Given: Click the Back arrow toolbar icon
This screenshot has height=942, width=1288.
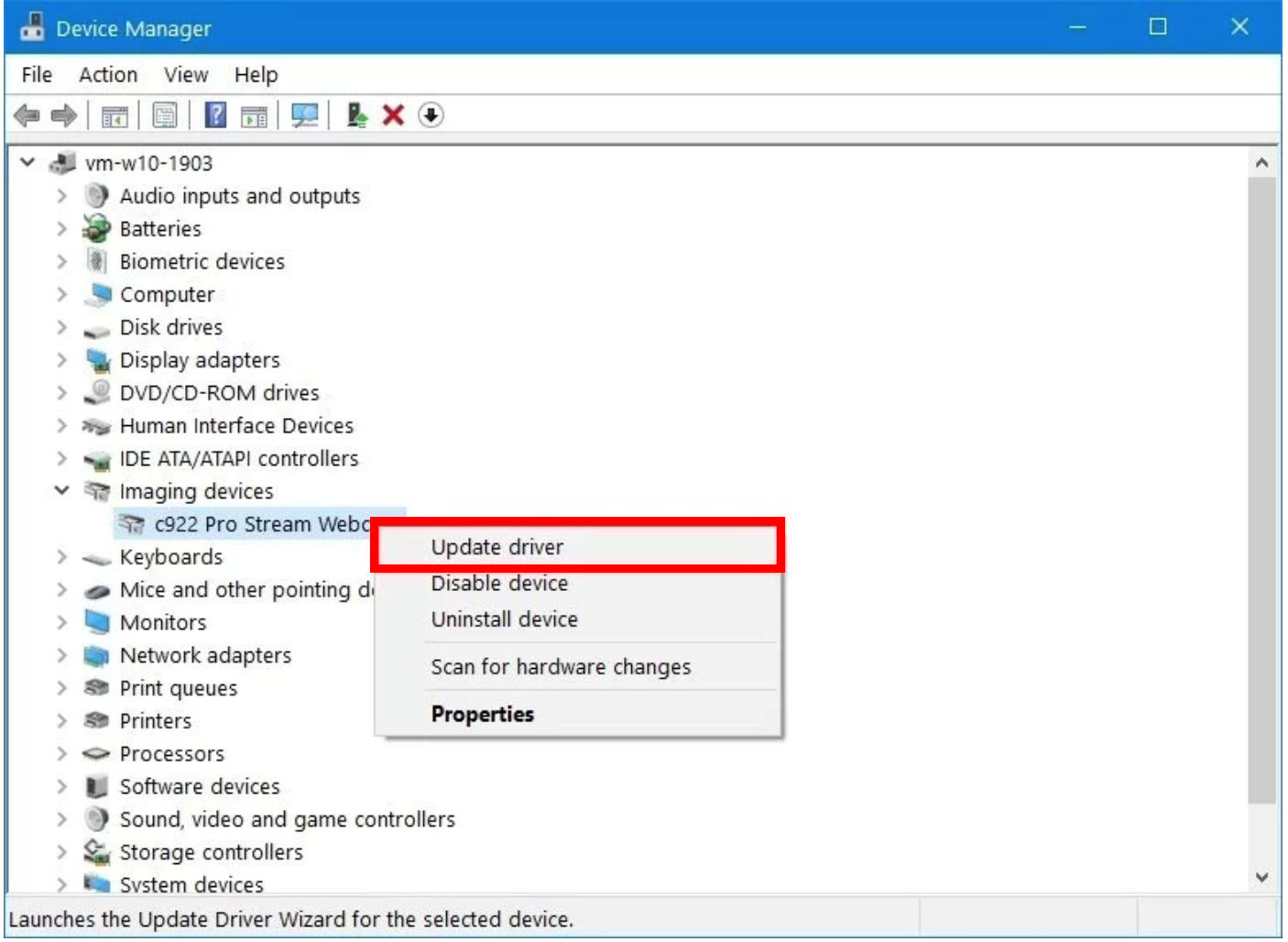Looking at the screenshot, I should pos(27,115).
